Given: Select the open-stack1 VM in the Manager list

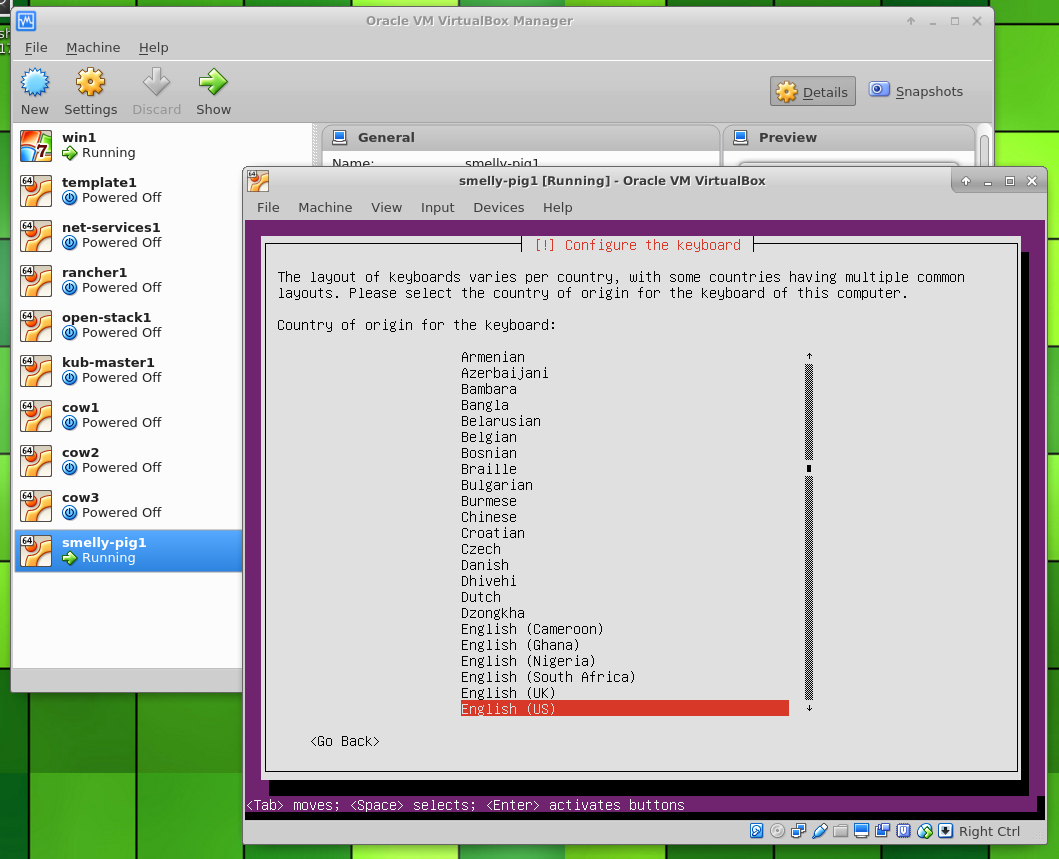Looking at the screenshot, I should click(x=128, y=325).
